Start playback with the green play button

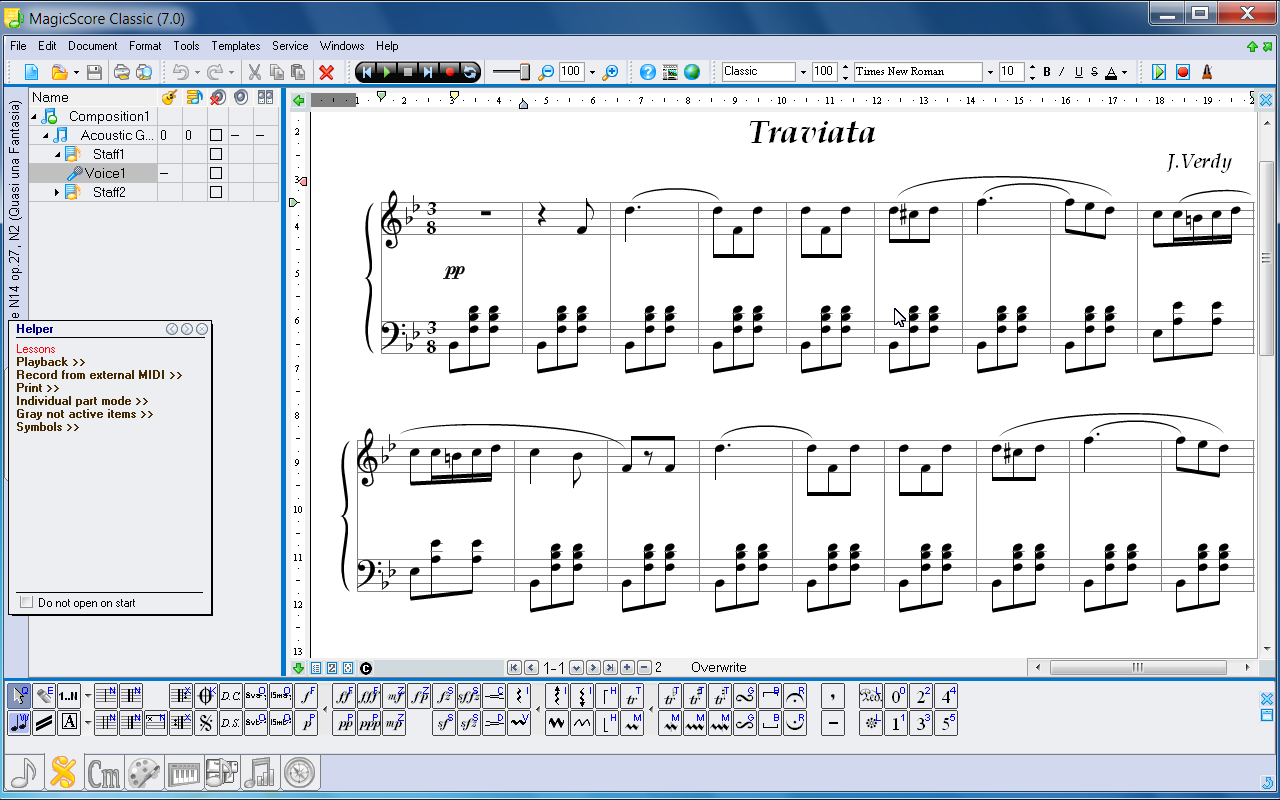(387, 72)
